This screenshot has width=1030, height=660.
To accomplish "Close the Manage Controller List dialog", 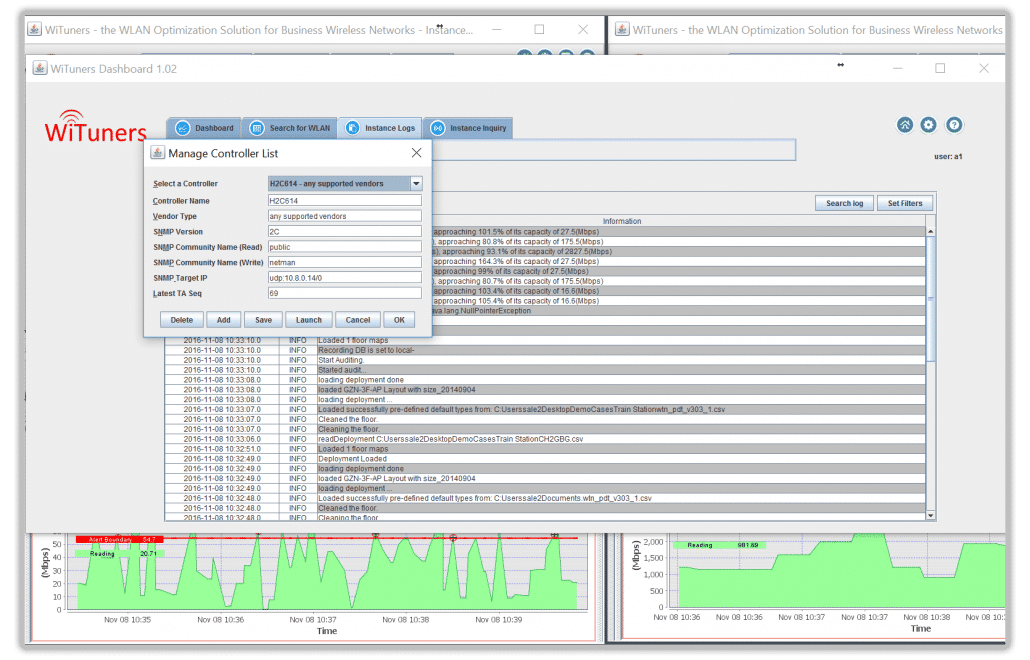I will (416, 153).
